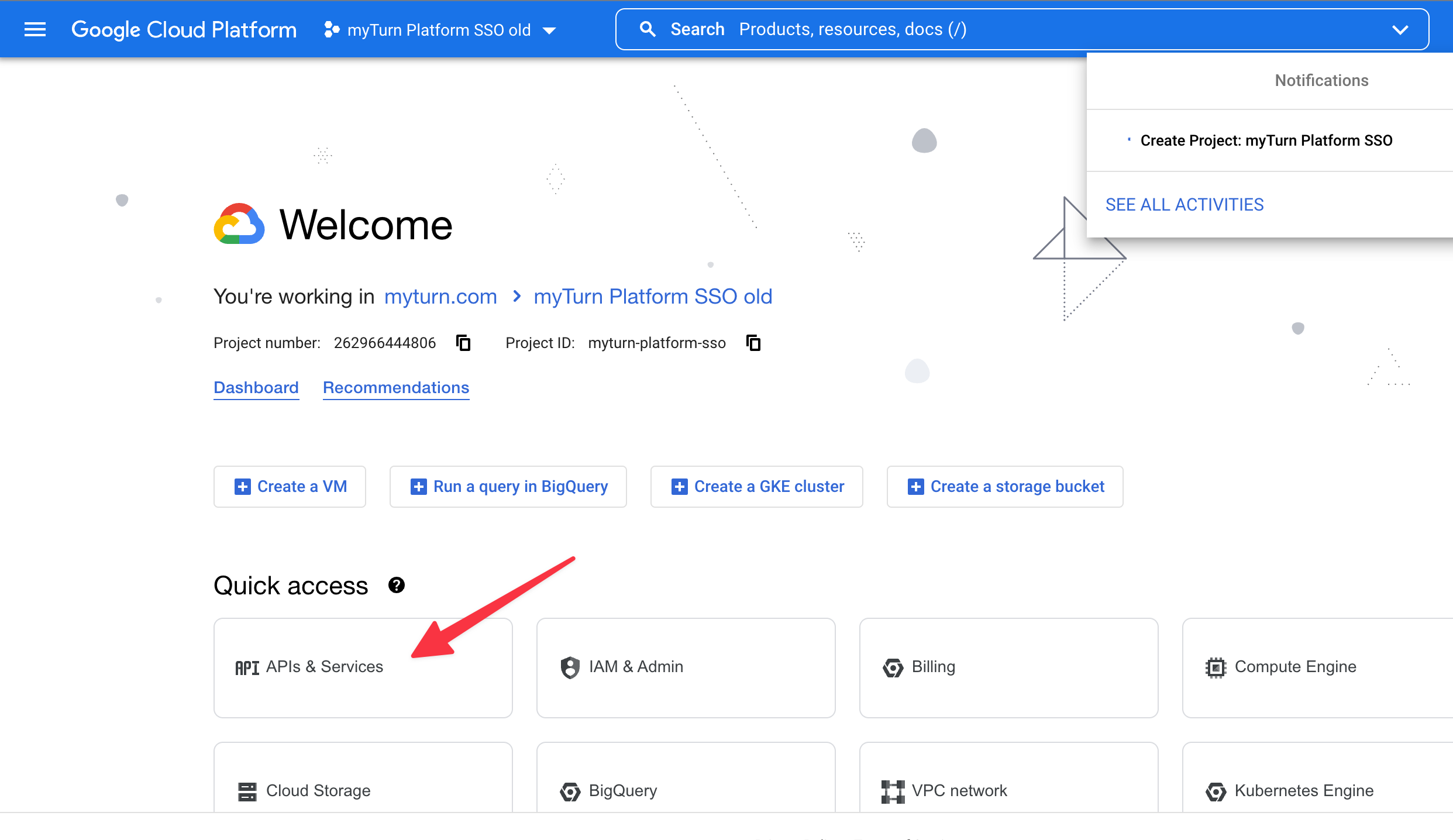
Task: Open the APIs & Services card
Action: click(363, 667)
